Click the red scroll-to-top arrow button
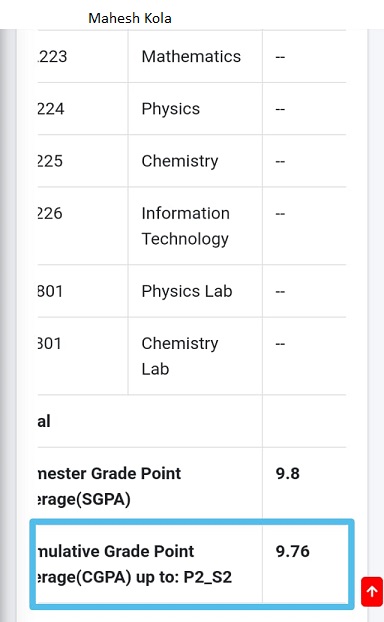 coord(372,592)
